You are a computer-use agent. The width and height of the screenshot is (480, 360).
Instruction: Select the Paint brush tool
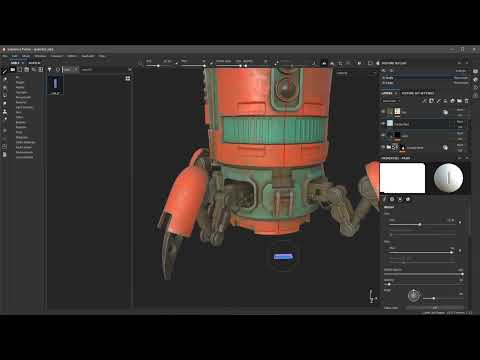[x=5, y=71]
